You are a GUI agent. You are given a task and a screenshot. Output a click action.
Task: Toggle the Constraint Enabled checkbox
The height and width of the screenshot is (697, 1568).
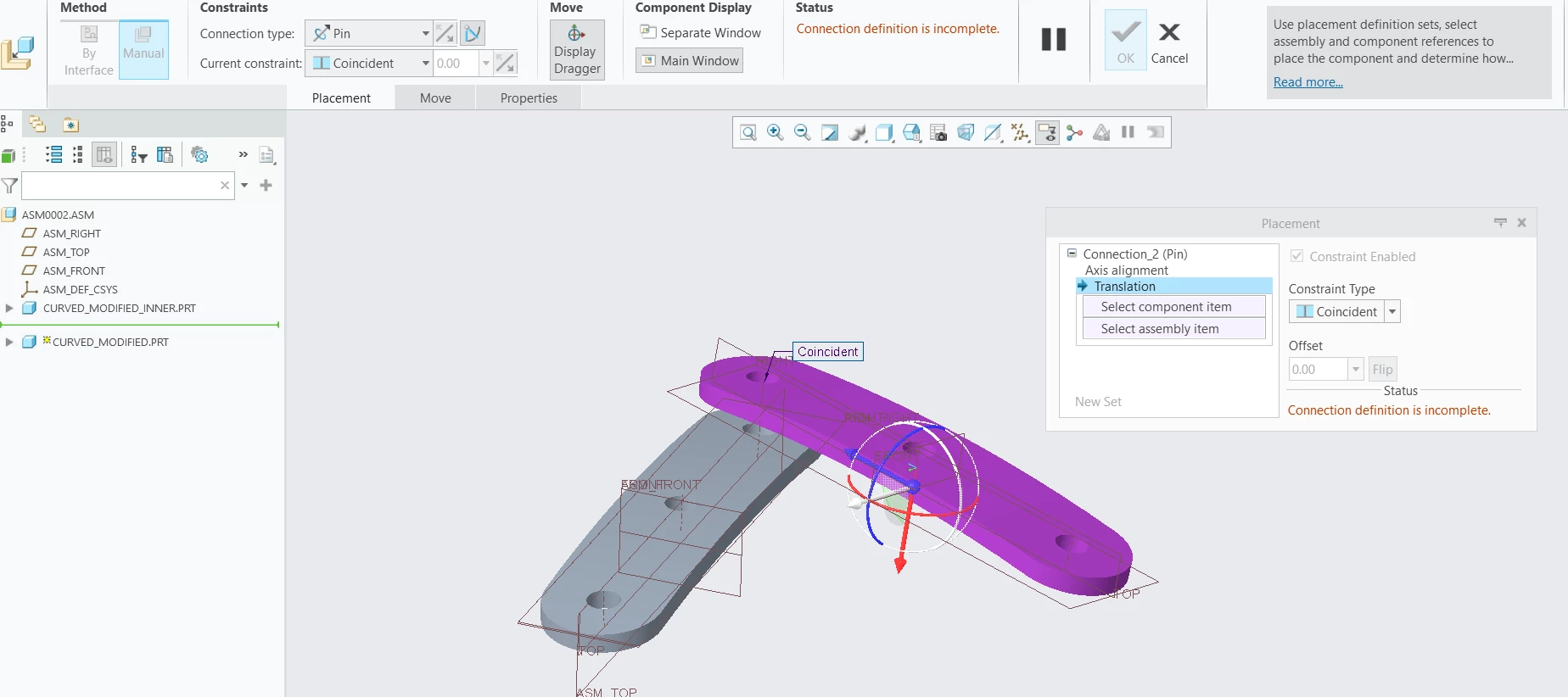tap(1296, 256)
